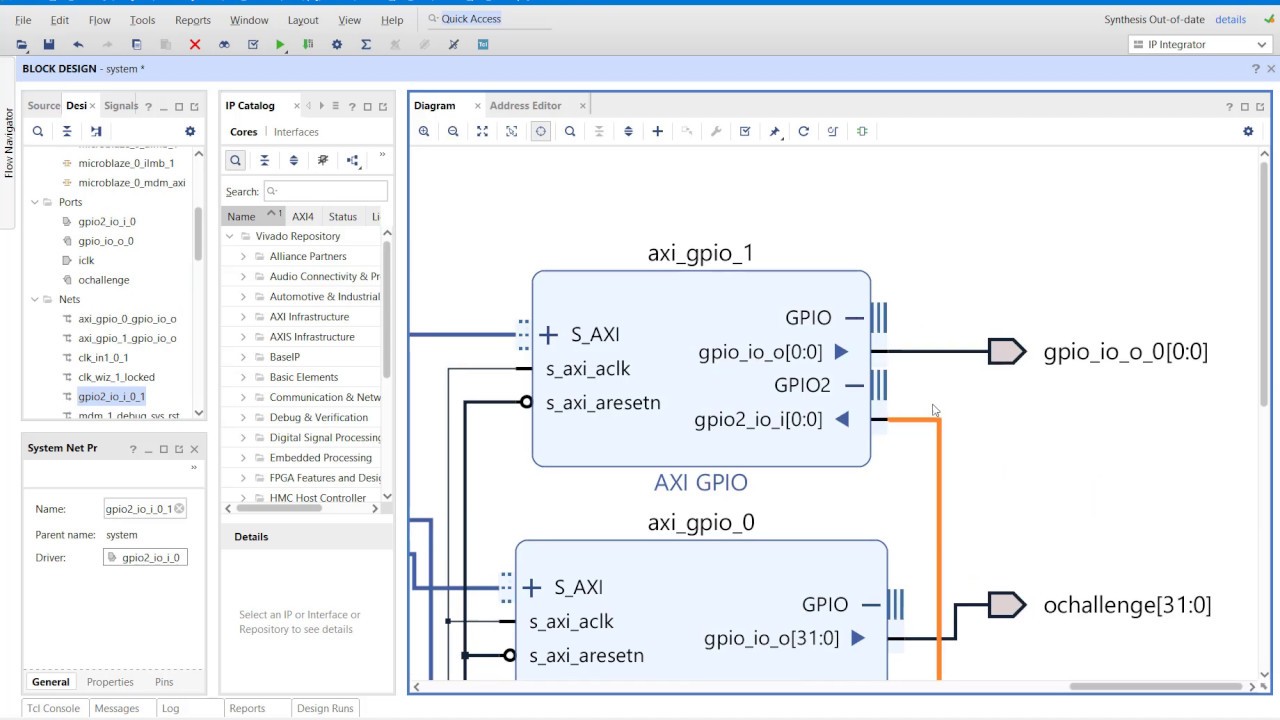Expand S_AXI interface on axi_gpio_1
Image resolution: width=1280 pixels, height=720 pixels.
click(x=548, y=334)
